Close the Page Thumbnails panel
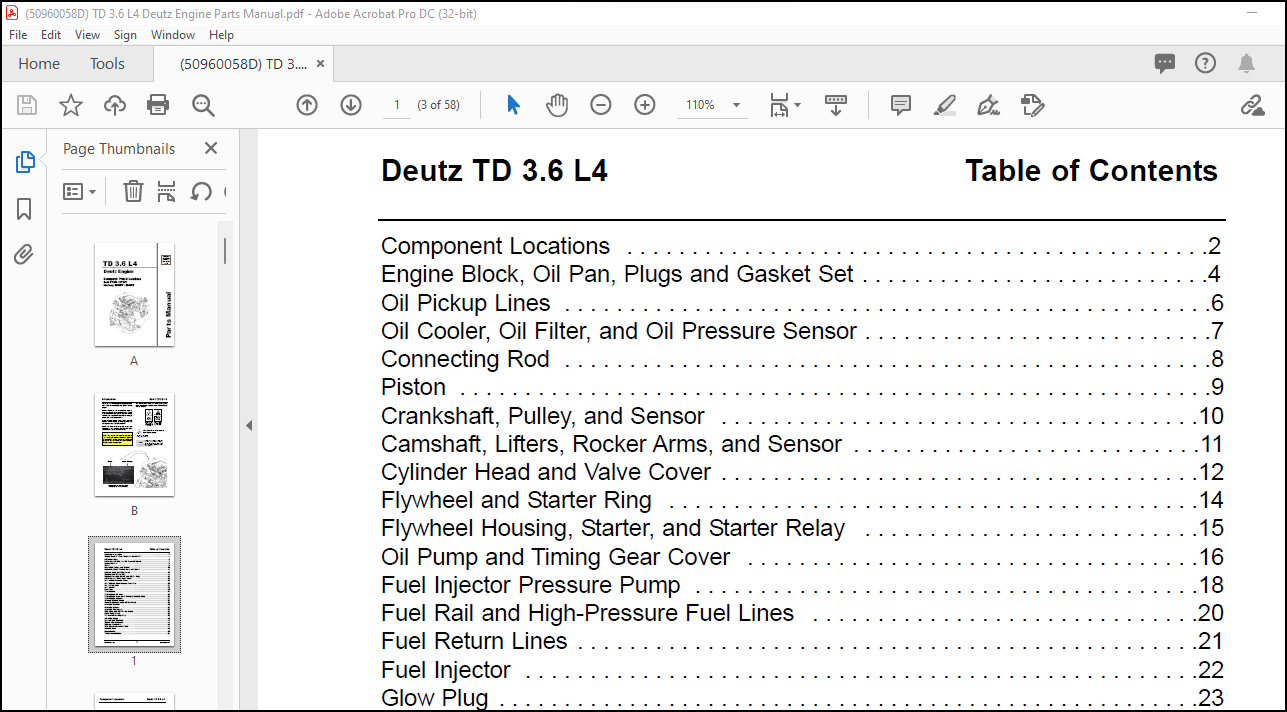Viewport: 1287px width, 712px height. [211, 148]
